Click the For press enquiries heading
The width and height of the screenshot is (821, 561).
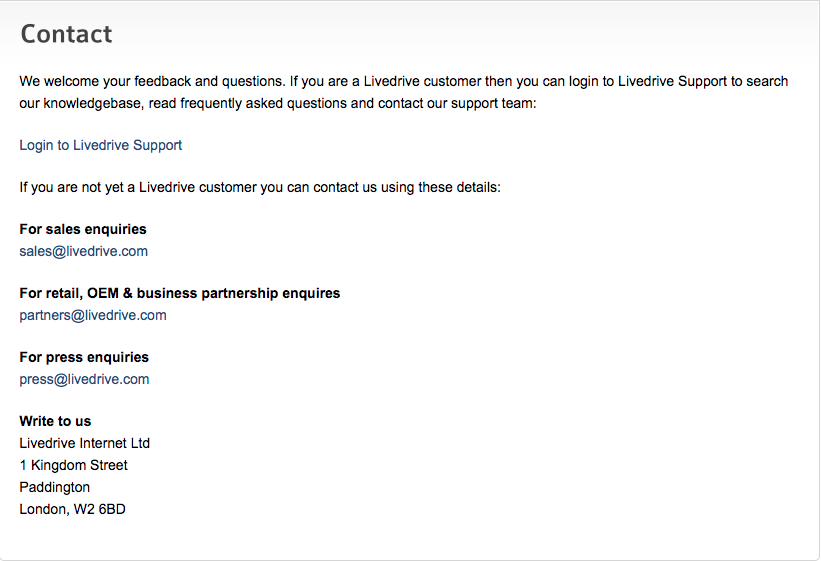click(x=84, y=357)
